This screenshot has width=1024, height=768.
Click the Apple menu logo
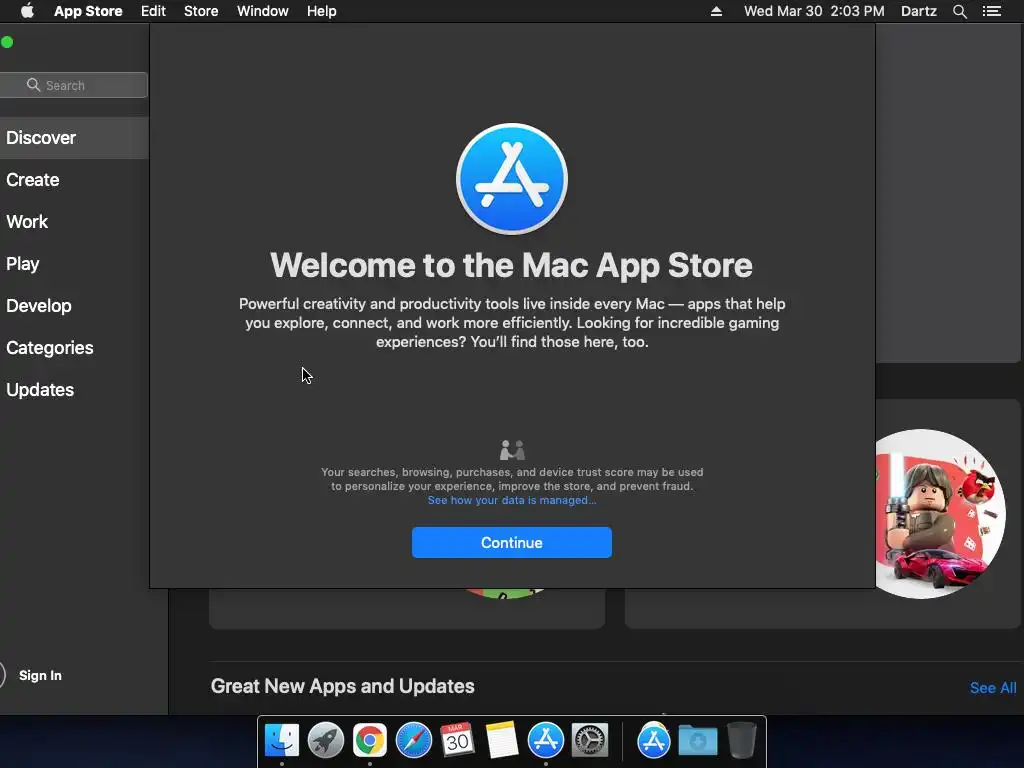pyautogui.click(x=27, y=11)
